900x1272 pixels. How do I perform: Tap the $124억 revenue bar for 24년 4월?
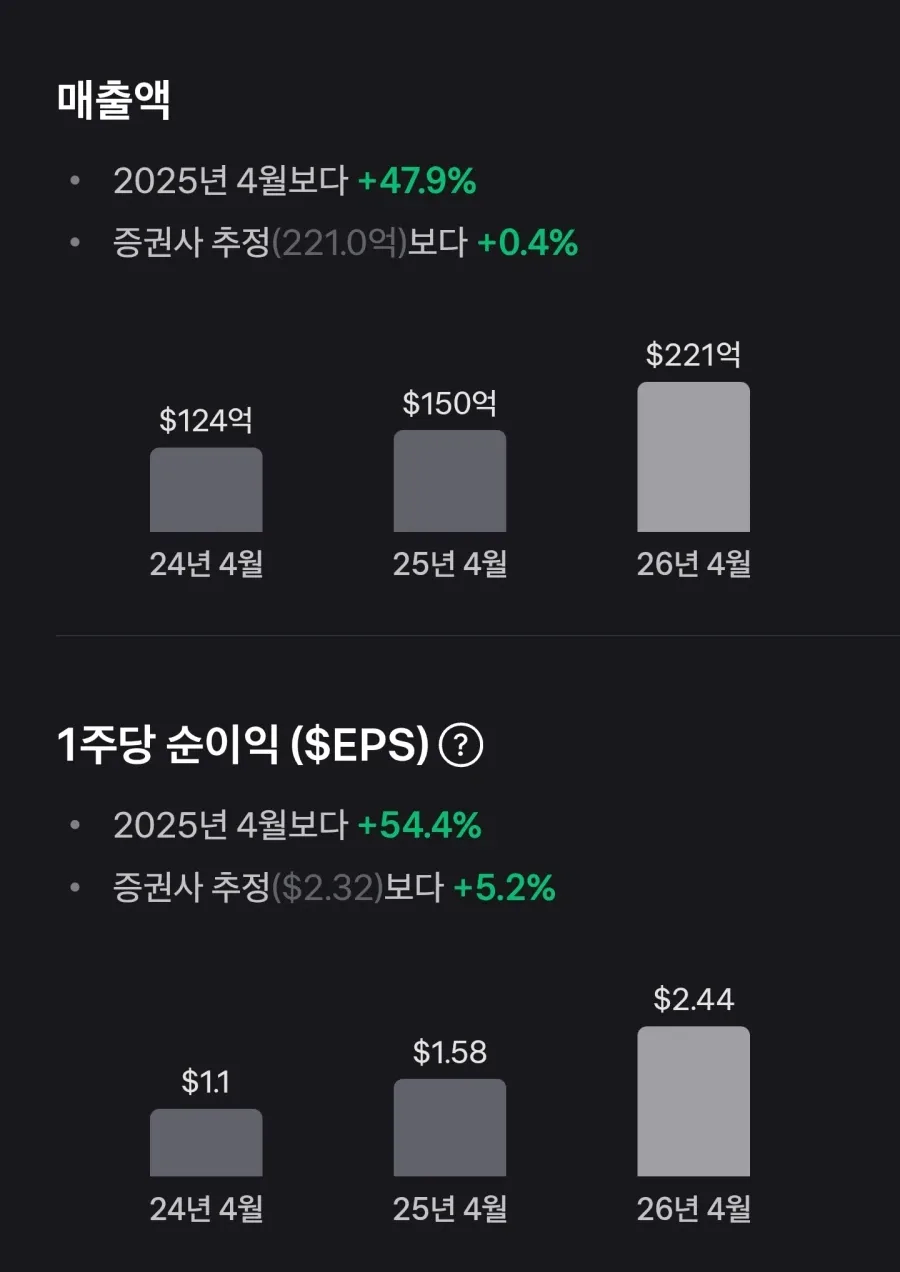tap(206, 490)
